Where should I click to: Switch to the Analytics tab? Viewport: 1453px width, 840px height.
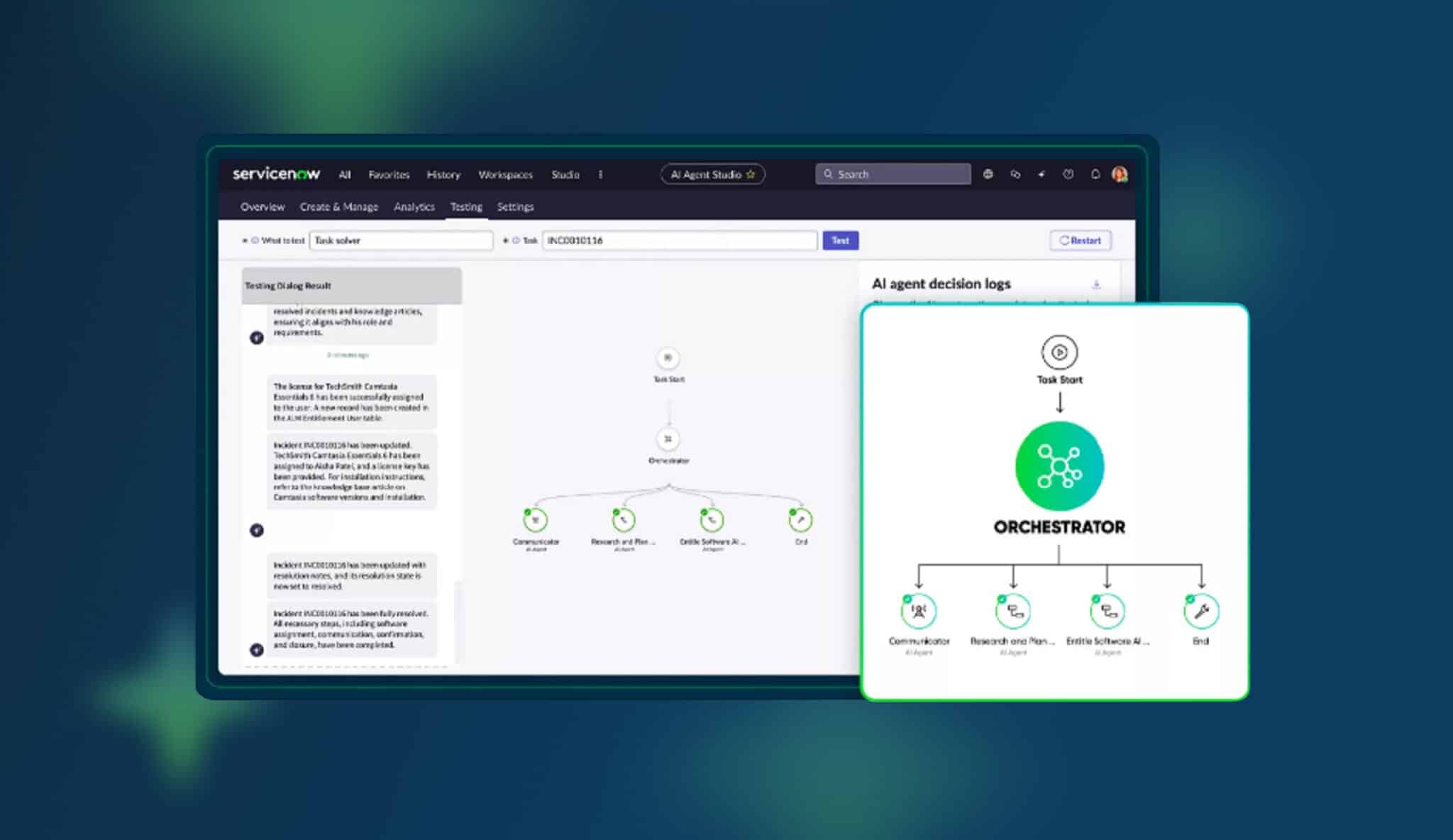(414, 207)
